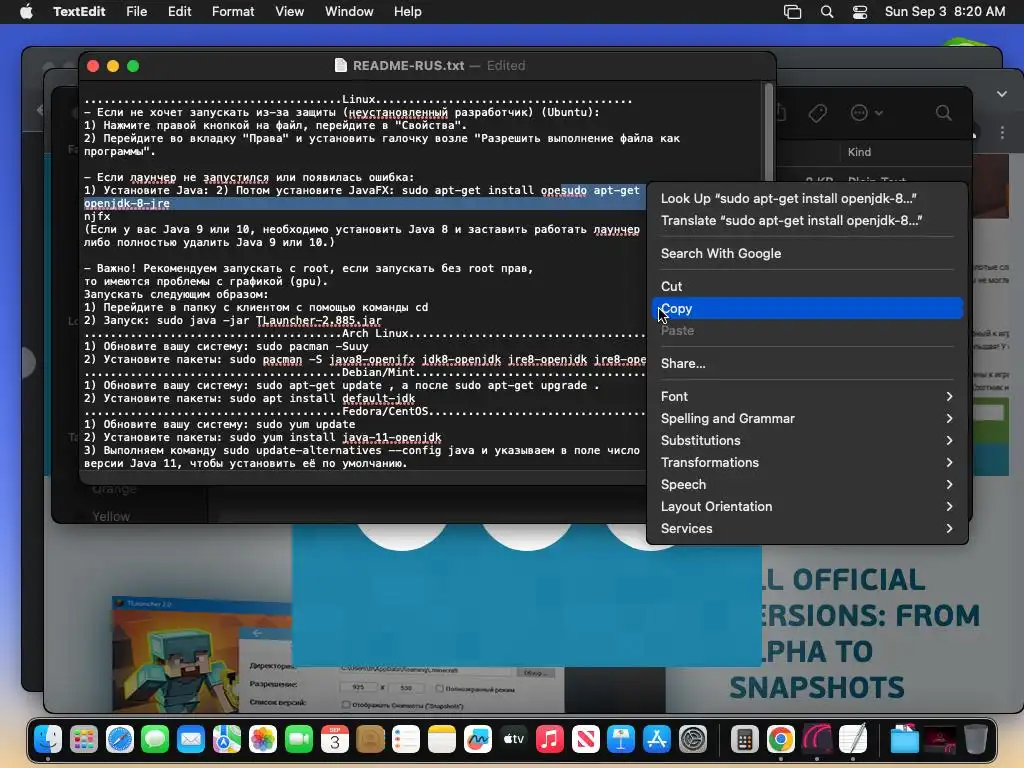Click the date and time in the menu bar
Viewport: 1024px width, 768px height.
coord(944,12)
